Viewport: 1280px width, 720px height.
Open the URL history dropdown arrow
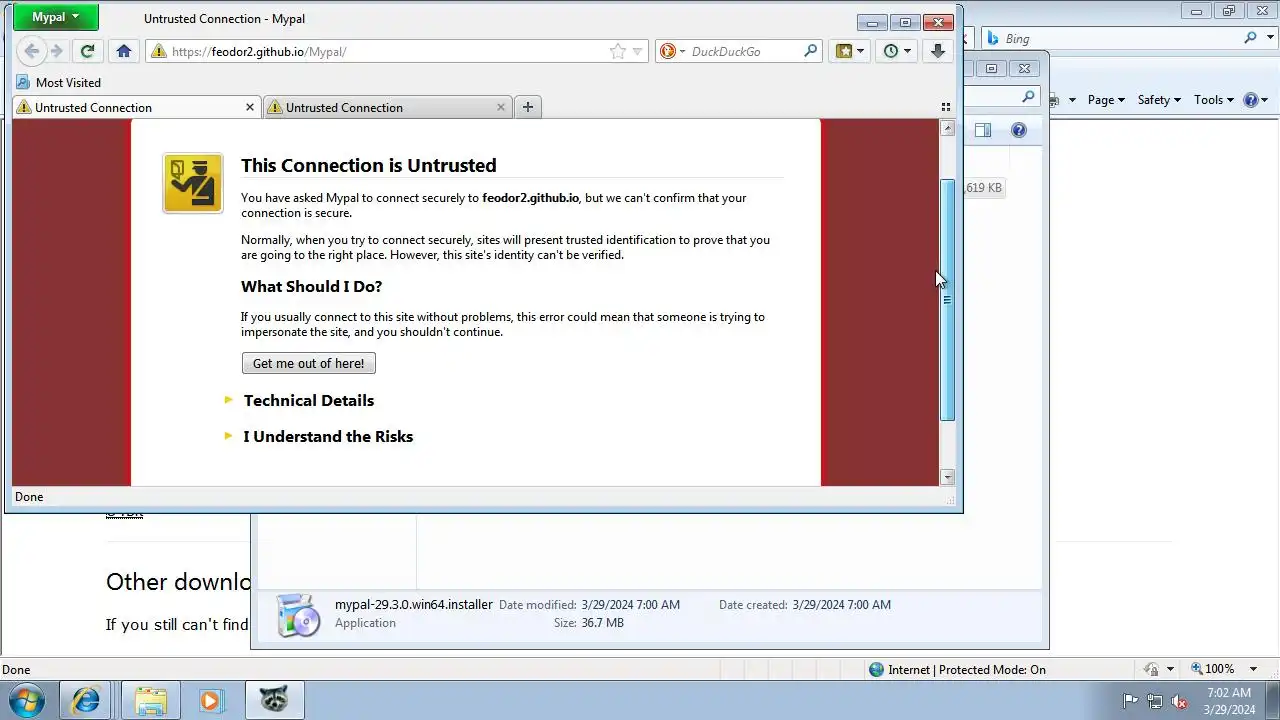tap(637, 51)
